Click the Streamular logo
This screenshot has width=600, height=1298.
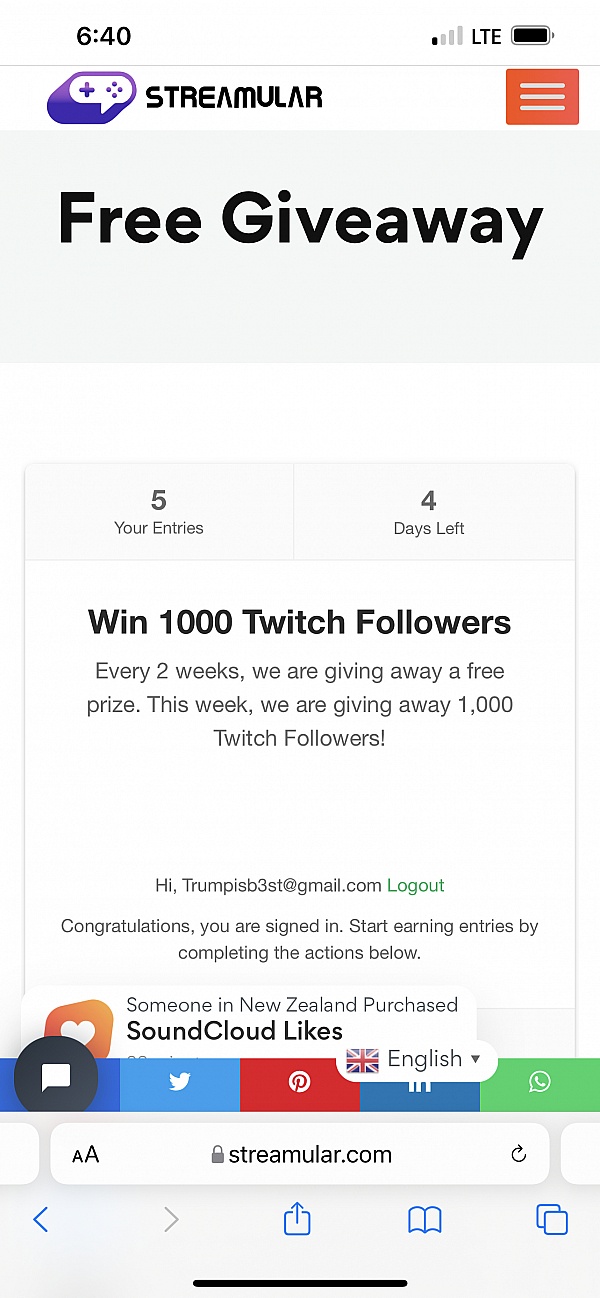(185, 97)
